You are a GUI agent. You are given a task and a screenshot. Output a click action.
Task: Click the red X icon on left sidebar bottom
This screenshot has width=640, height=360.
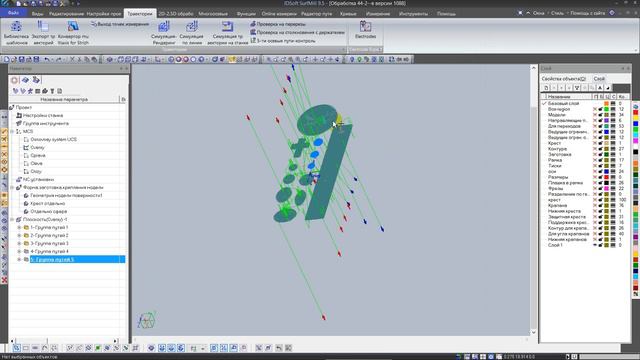[4, 280]
